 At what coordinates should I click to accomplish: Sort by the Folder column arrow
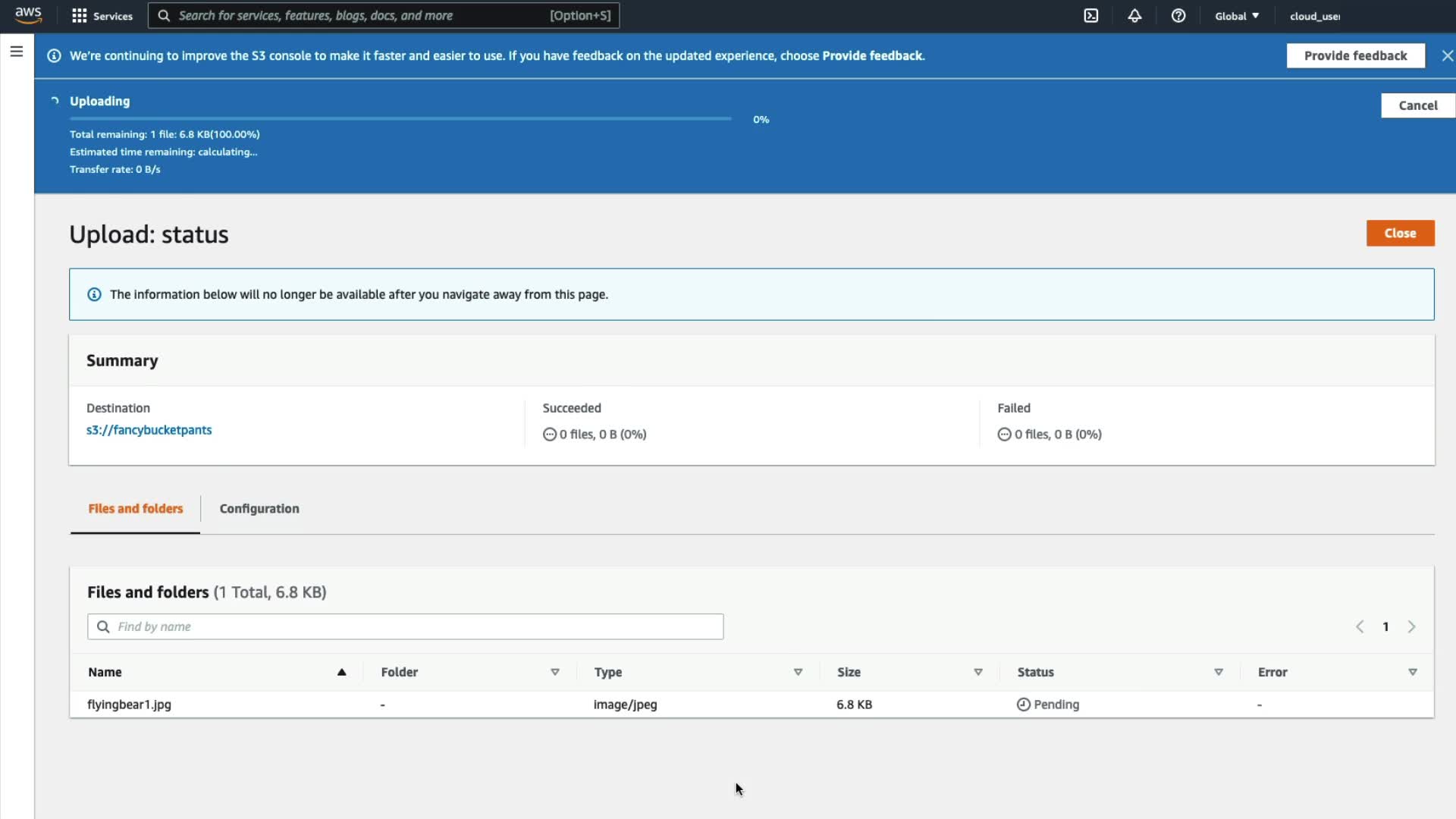coord(555,672)
